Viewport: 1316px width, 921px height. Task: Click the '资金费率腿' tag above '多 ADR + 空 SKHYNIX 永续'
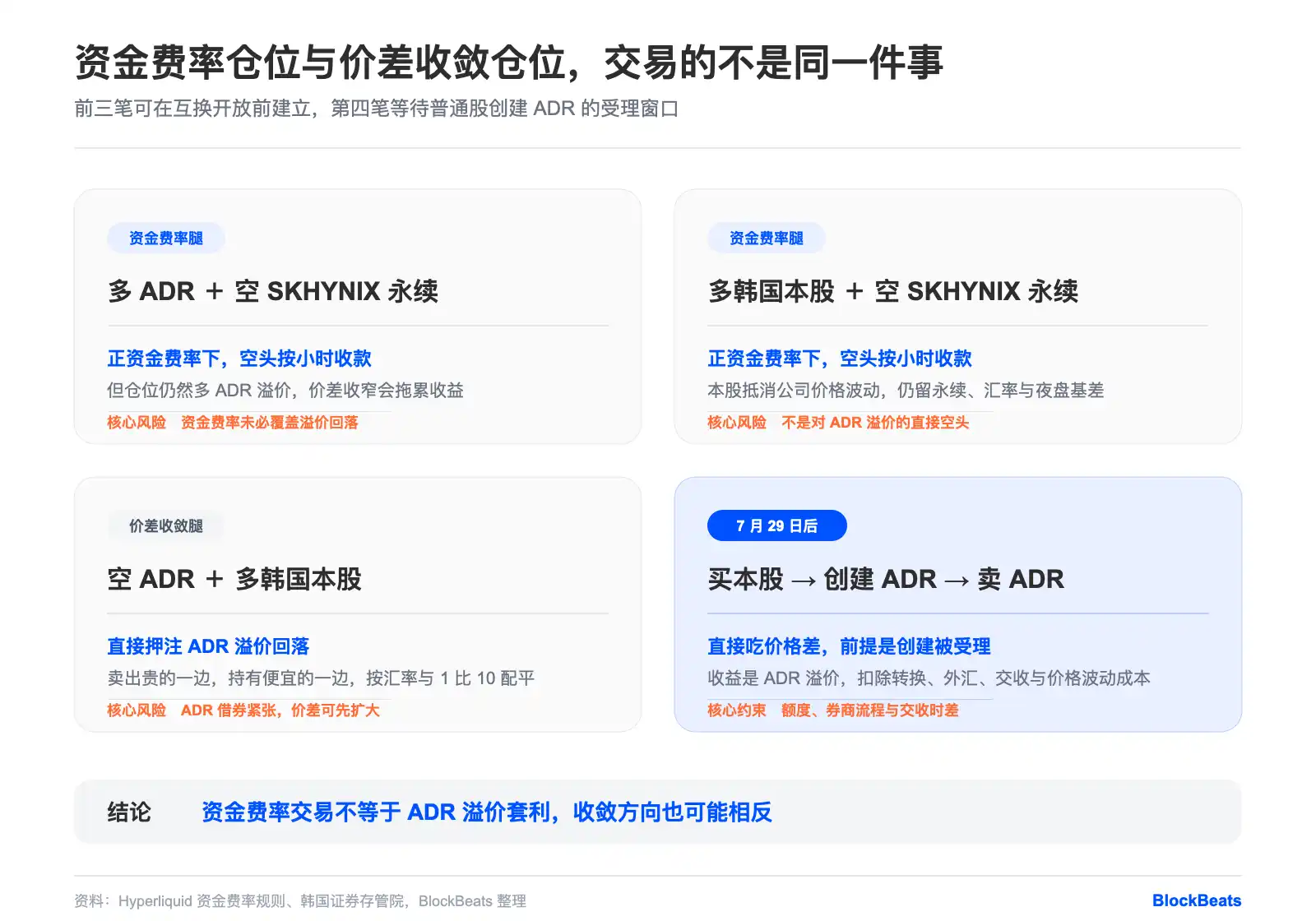click(165, 238)
